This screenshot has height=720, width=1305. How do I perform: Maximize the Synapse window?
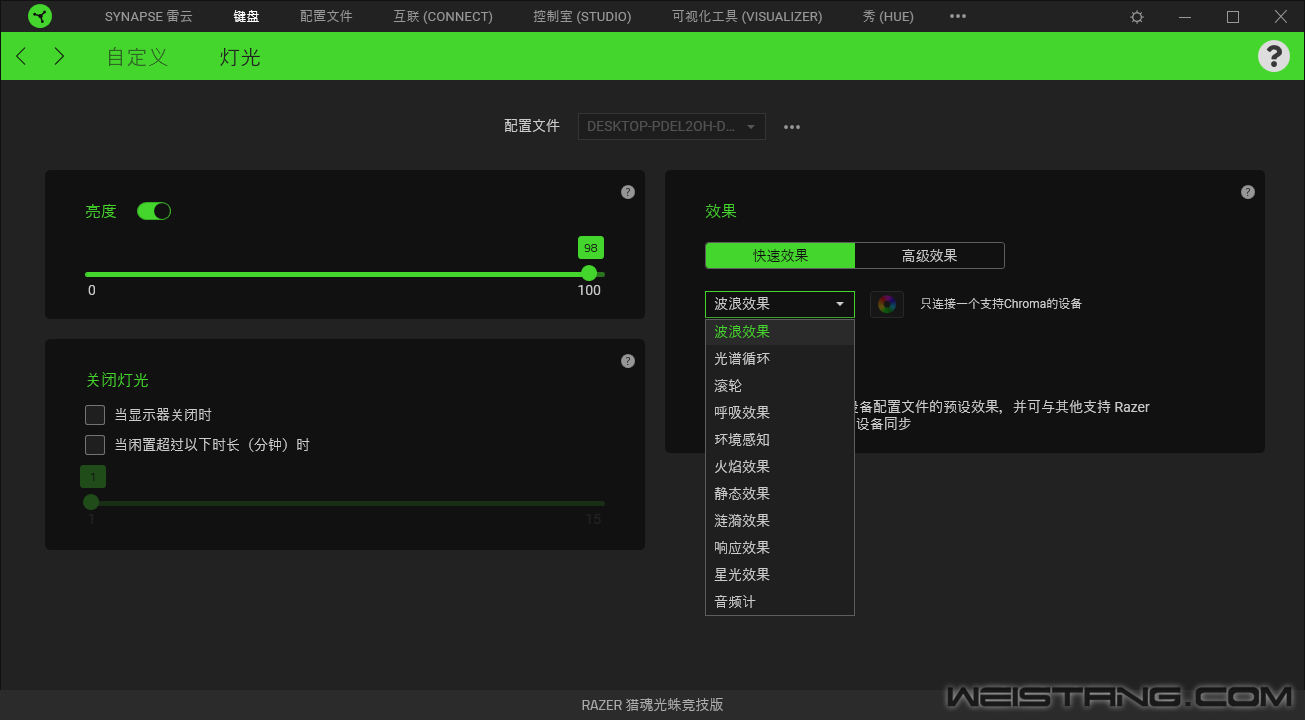coord(1233,17)
